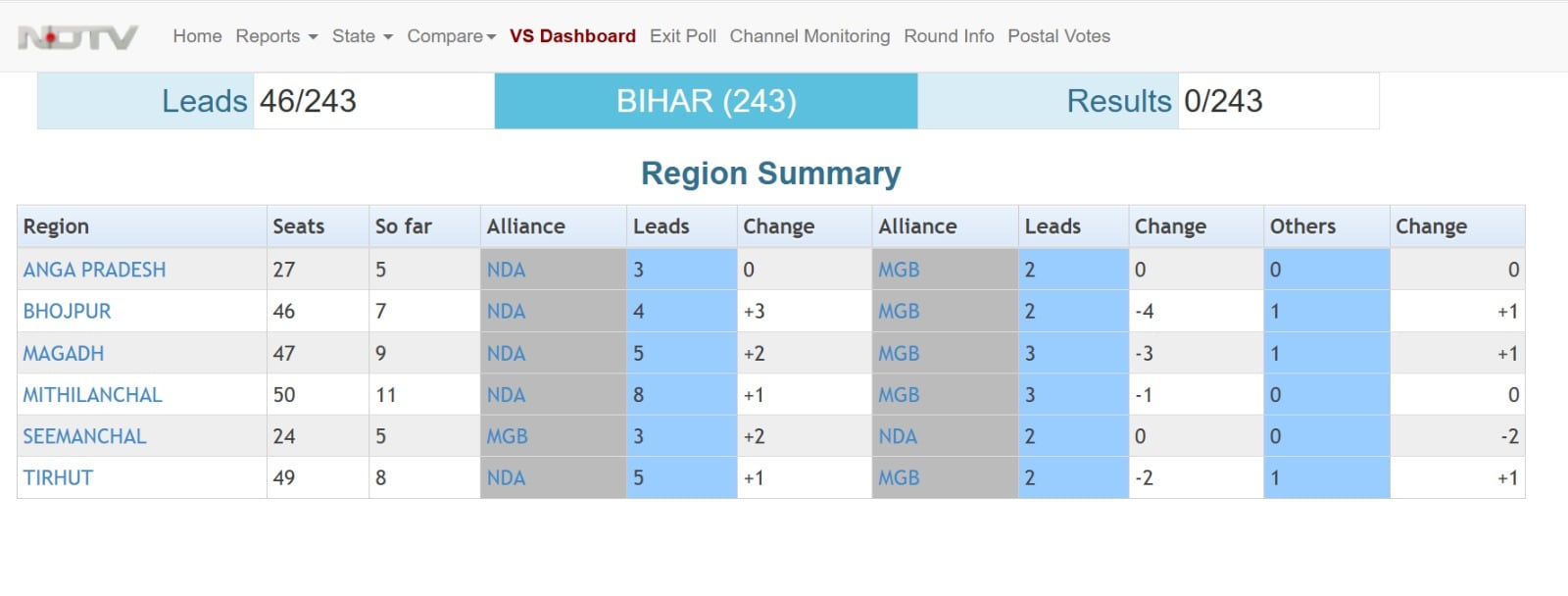
Task: Click the BHOJPUR region link
Action: pyautogui.click(x=67, y=312)
